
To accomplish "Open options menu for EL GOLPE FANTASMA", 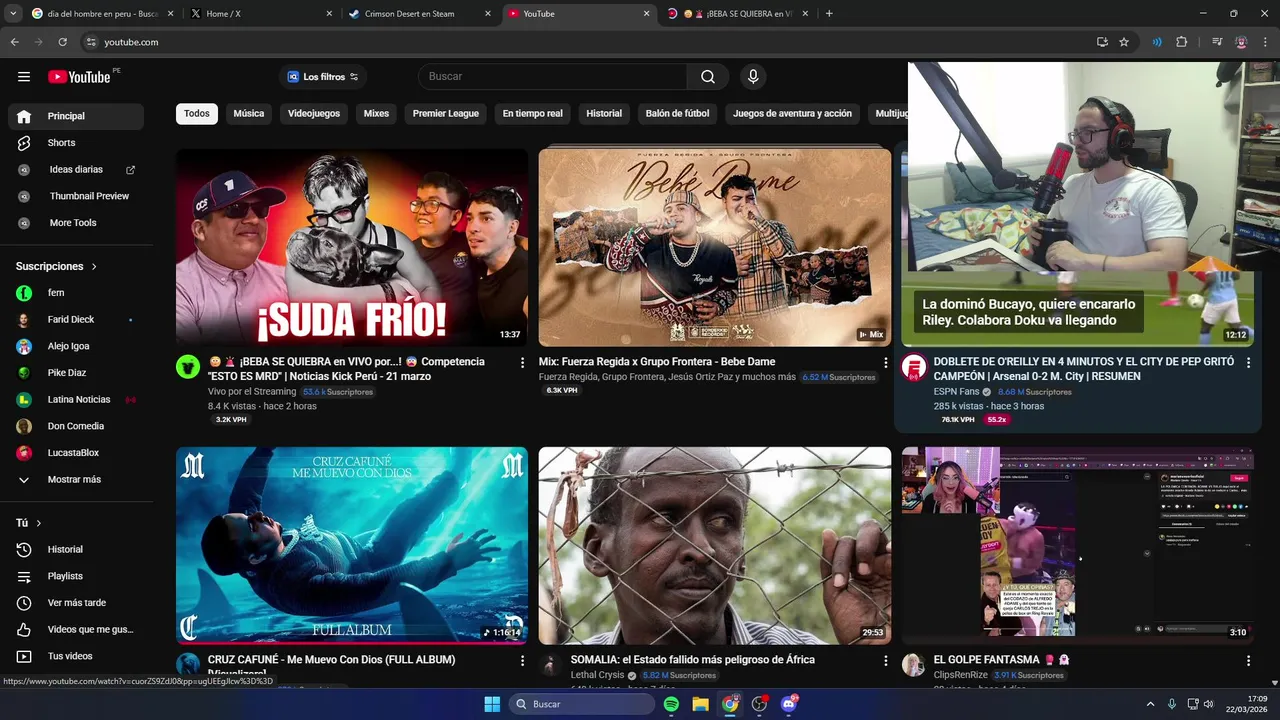I will (1248, 661).
